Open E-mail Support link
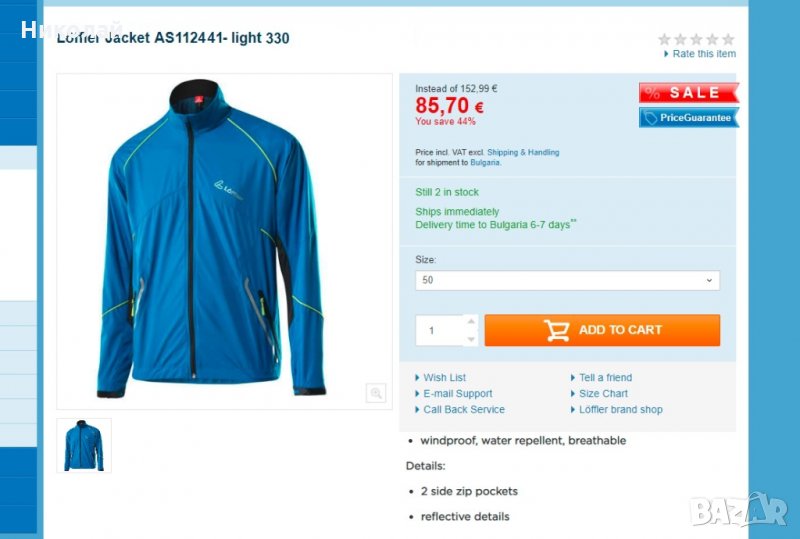Screen dimensions: 800x539 coord(458,394)
